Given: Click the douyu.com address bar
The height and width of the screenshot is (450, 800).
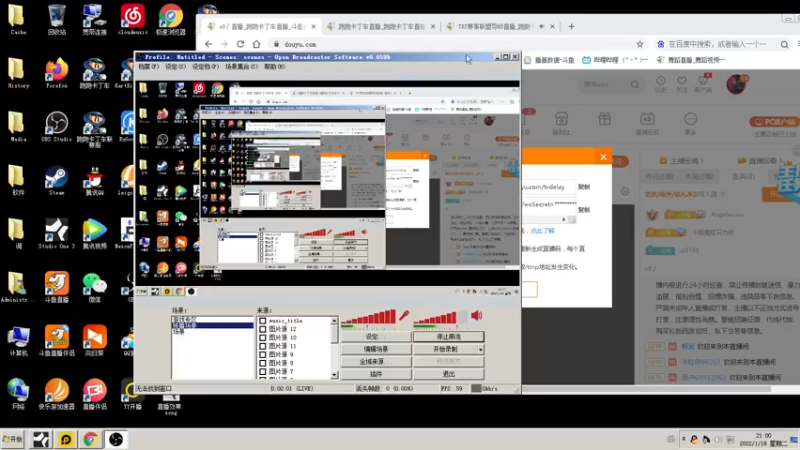Looking at the screenshot, I should coord(454,44).
